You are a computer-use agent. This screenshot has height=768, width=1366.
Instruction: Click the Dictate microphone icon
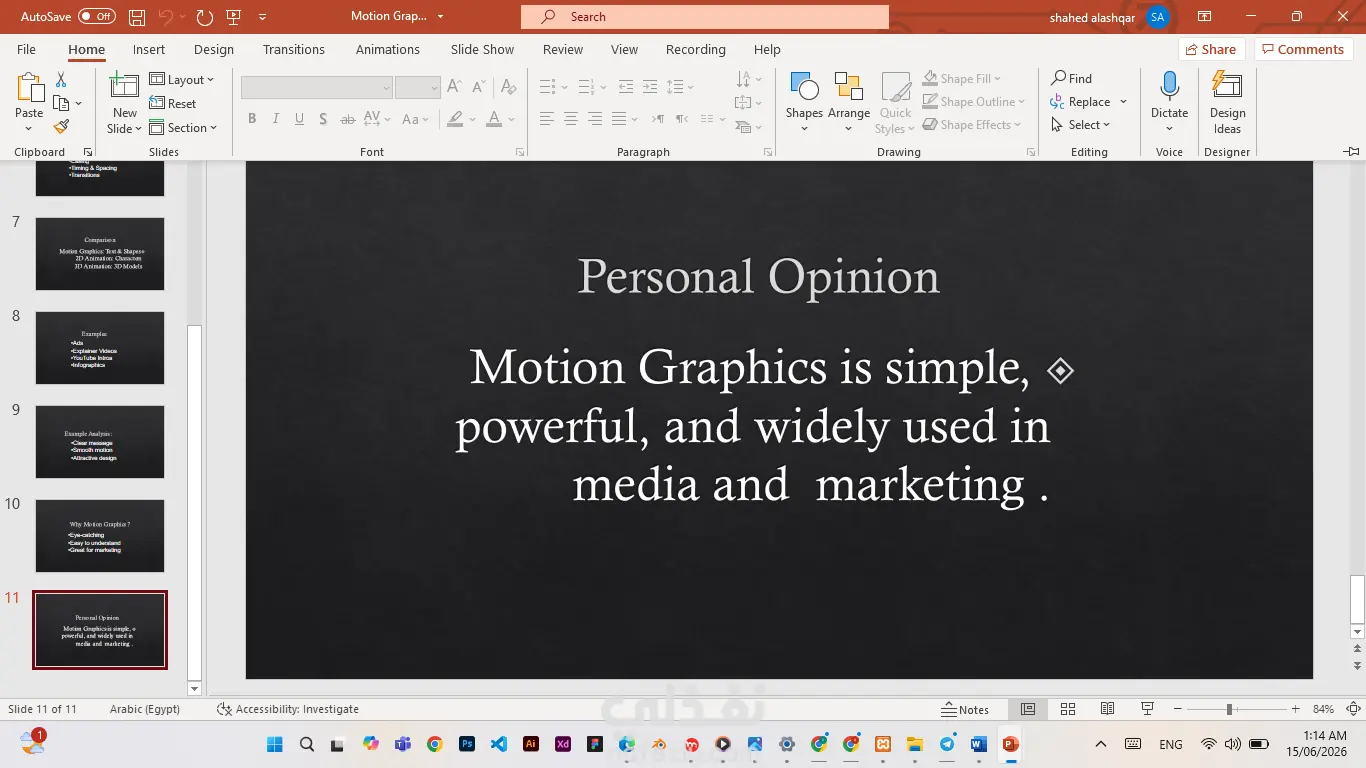tap(1169, 86)
